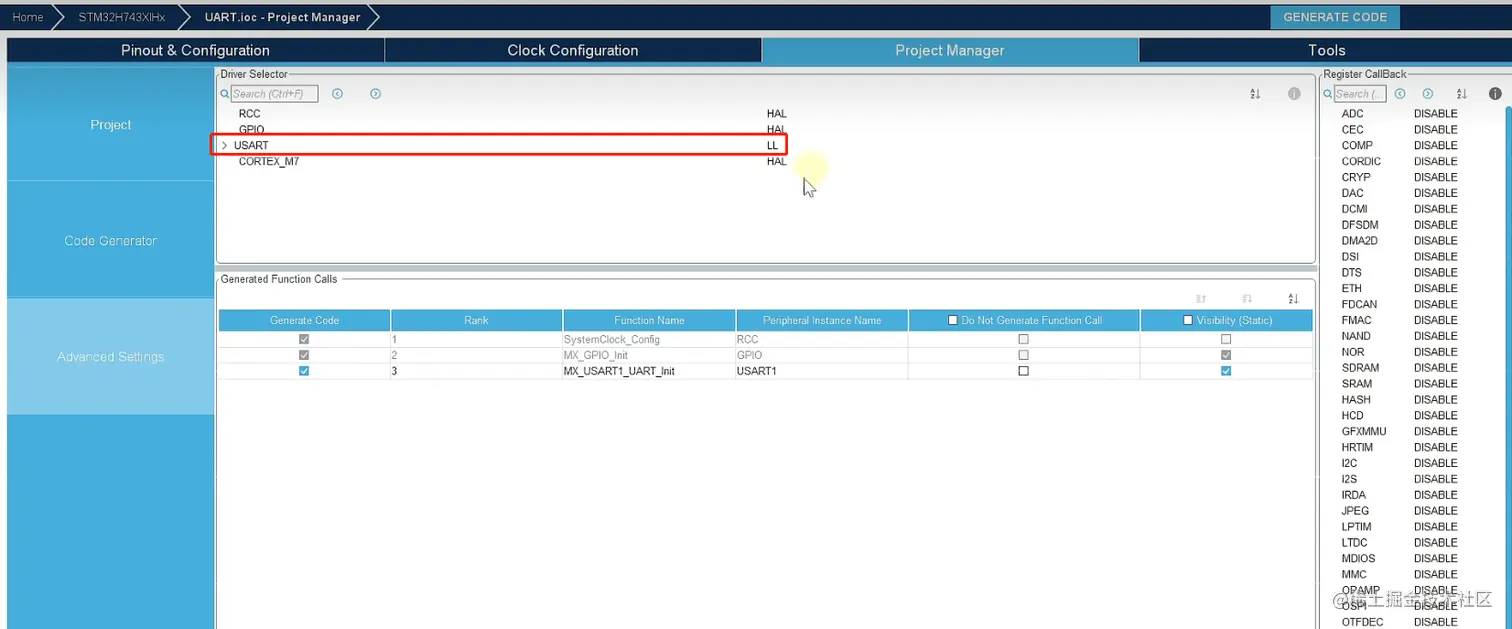Toggle static visibility for MX_GPIO_Init
The image size is (1512, 629).
1226,355
